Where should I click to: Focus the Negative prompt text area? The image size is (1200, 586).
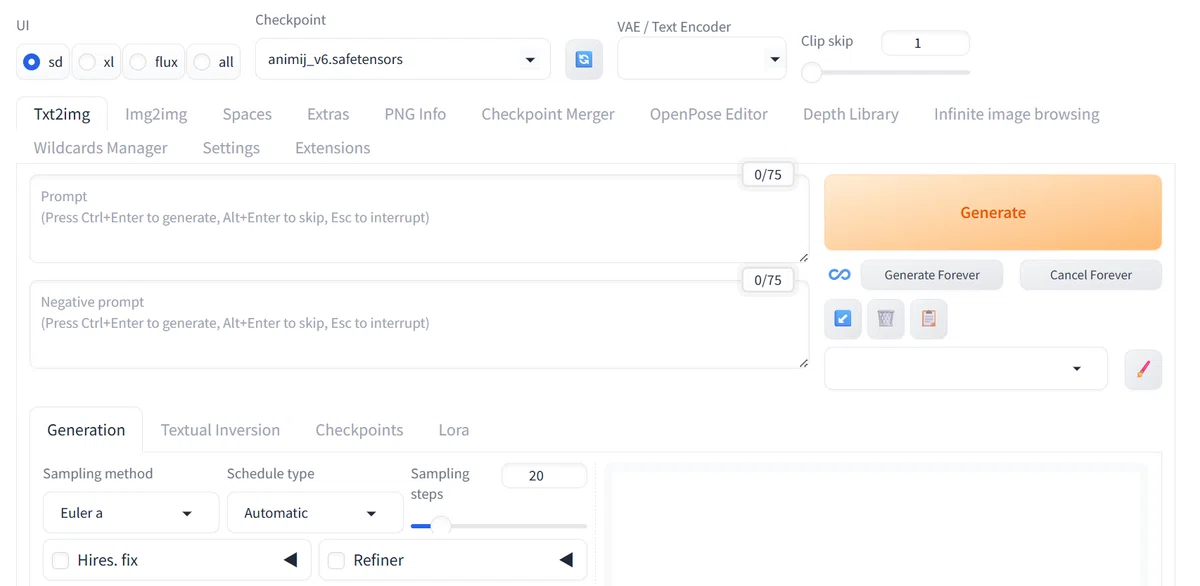tap(419, 325)
